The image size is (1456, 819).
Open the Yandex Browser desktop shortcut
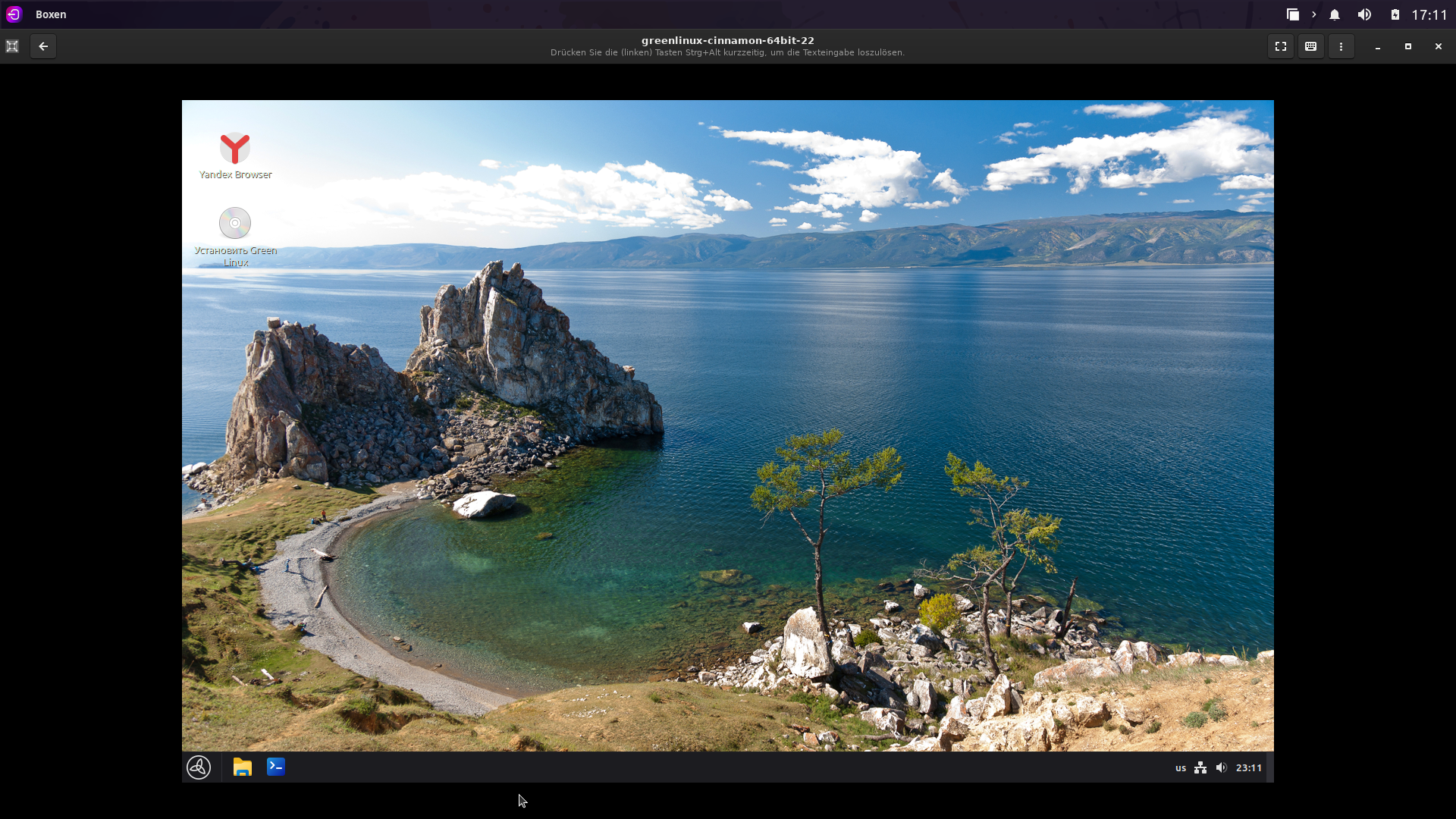coord(235,149)
